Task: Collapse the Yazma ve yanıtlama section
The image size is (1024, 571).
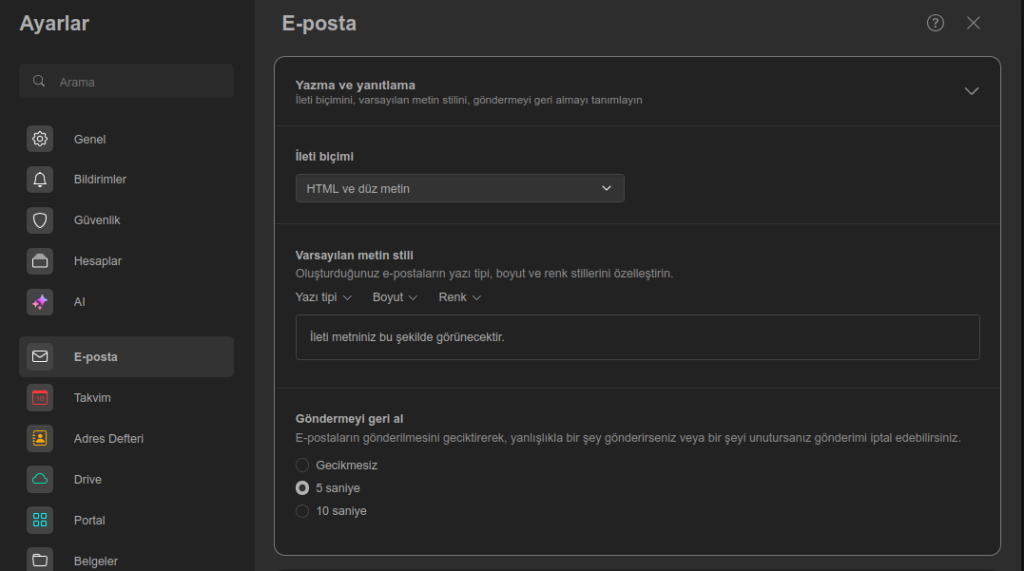Action: (x=970, y=91)
